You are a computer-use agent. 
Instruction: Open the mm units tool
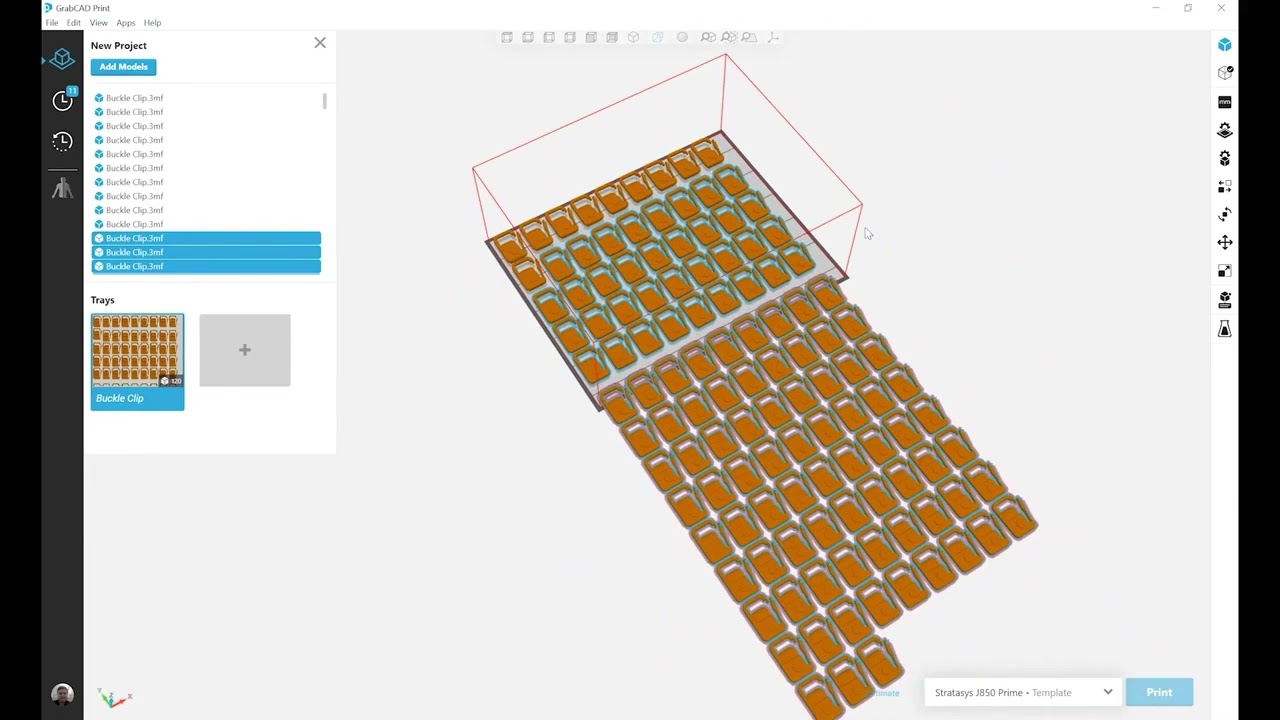1224,102
